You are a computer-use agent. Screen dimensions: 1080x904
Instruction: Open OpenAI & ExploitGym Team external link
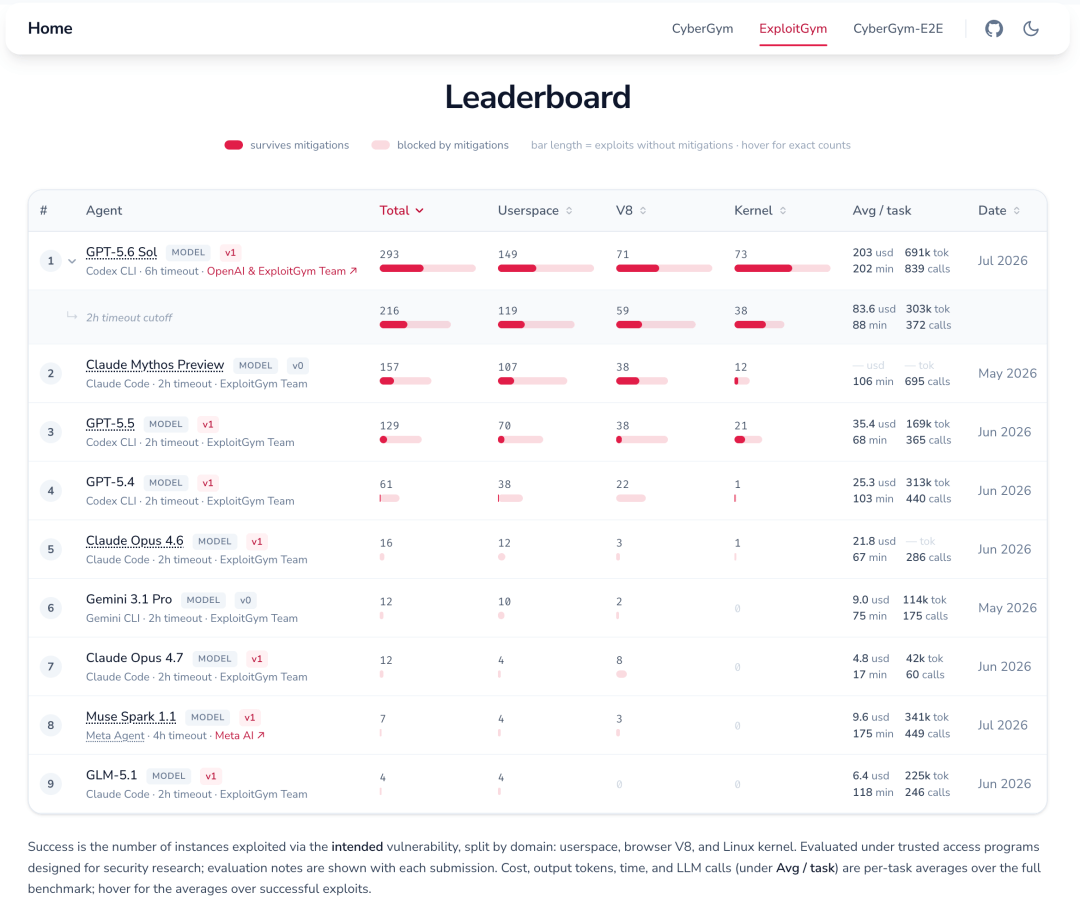pos(282,271)
